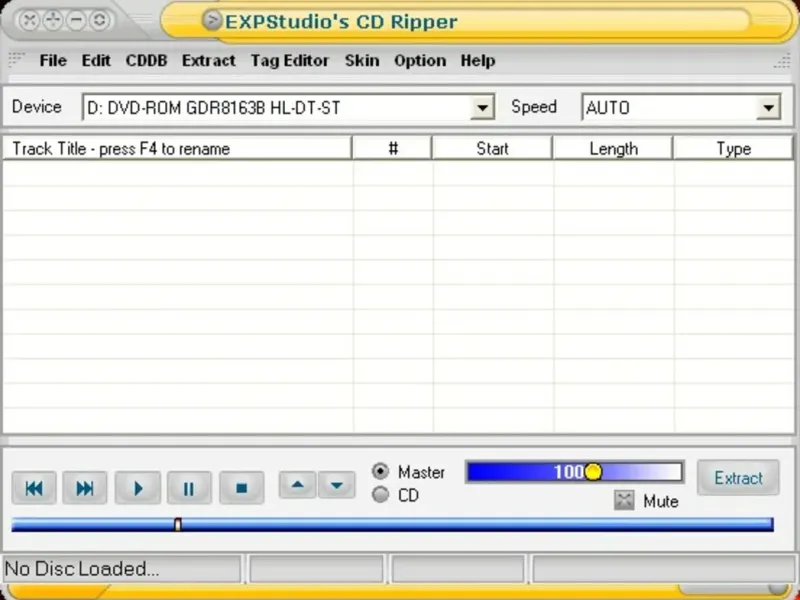This screenshot has width=800, height=600.
Task: Open the Device dropdown list
Action: [x=482, y=108]
